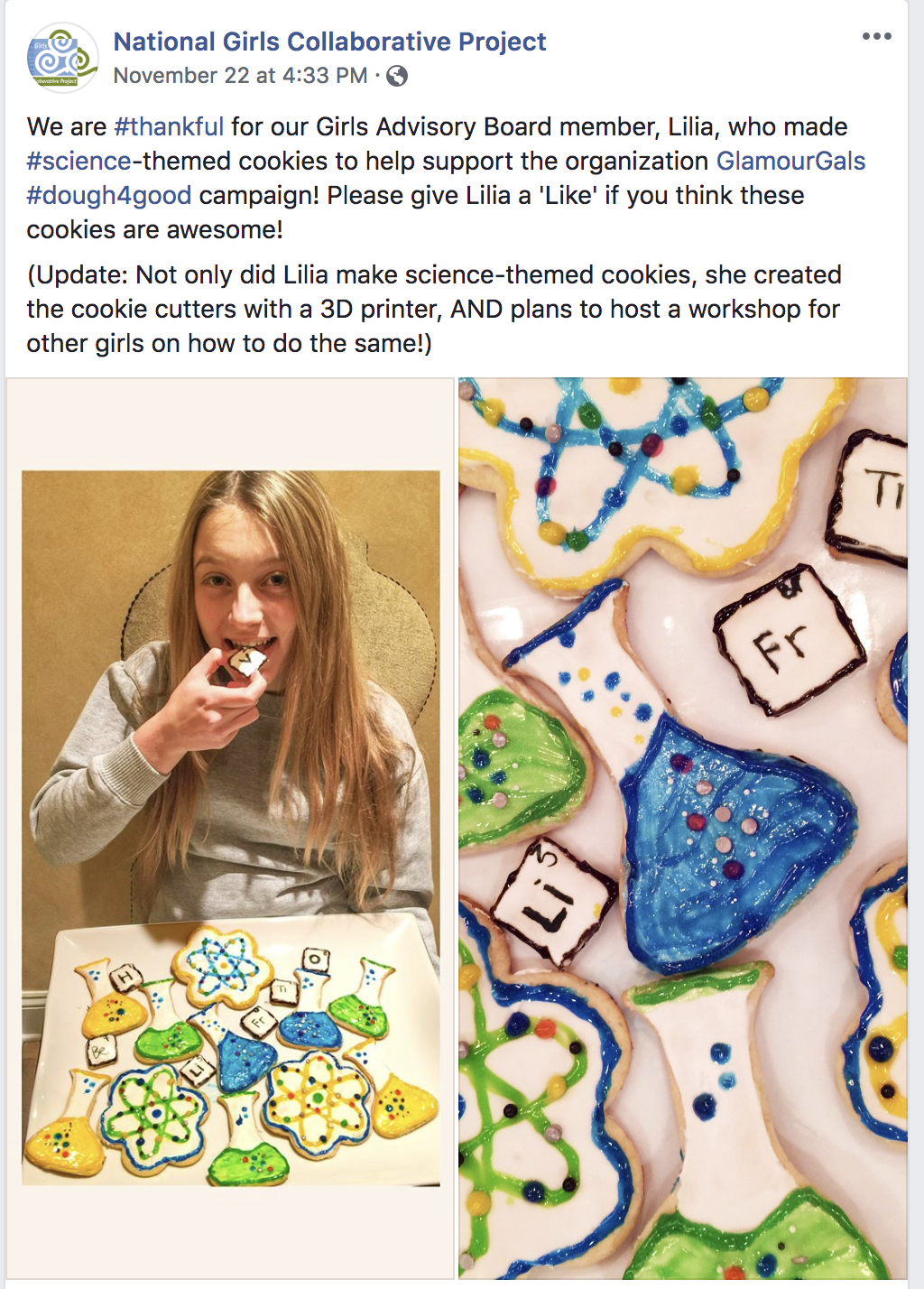The height and width of the screenshot is (1289, 924).
Task: Click the globe public-visibility icon
Action: (x=397, y=77)
